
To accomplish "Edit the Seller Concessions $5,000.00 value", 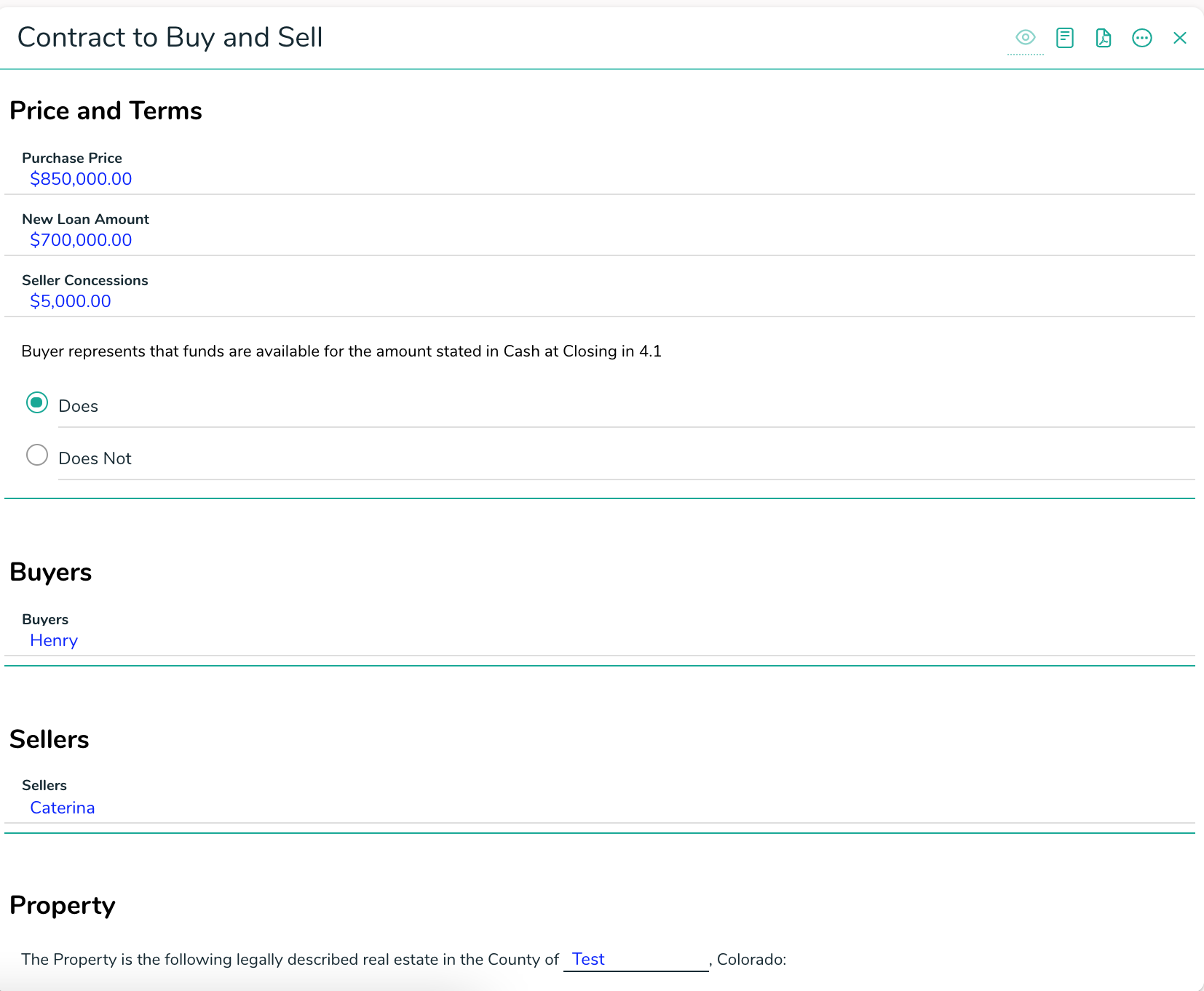I will [71, 301].
